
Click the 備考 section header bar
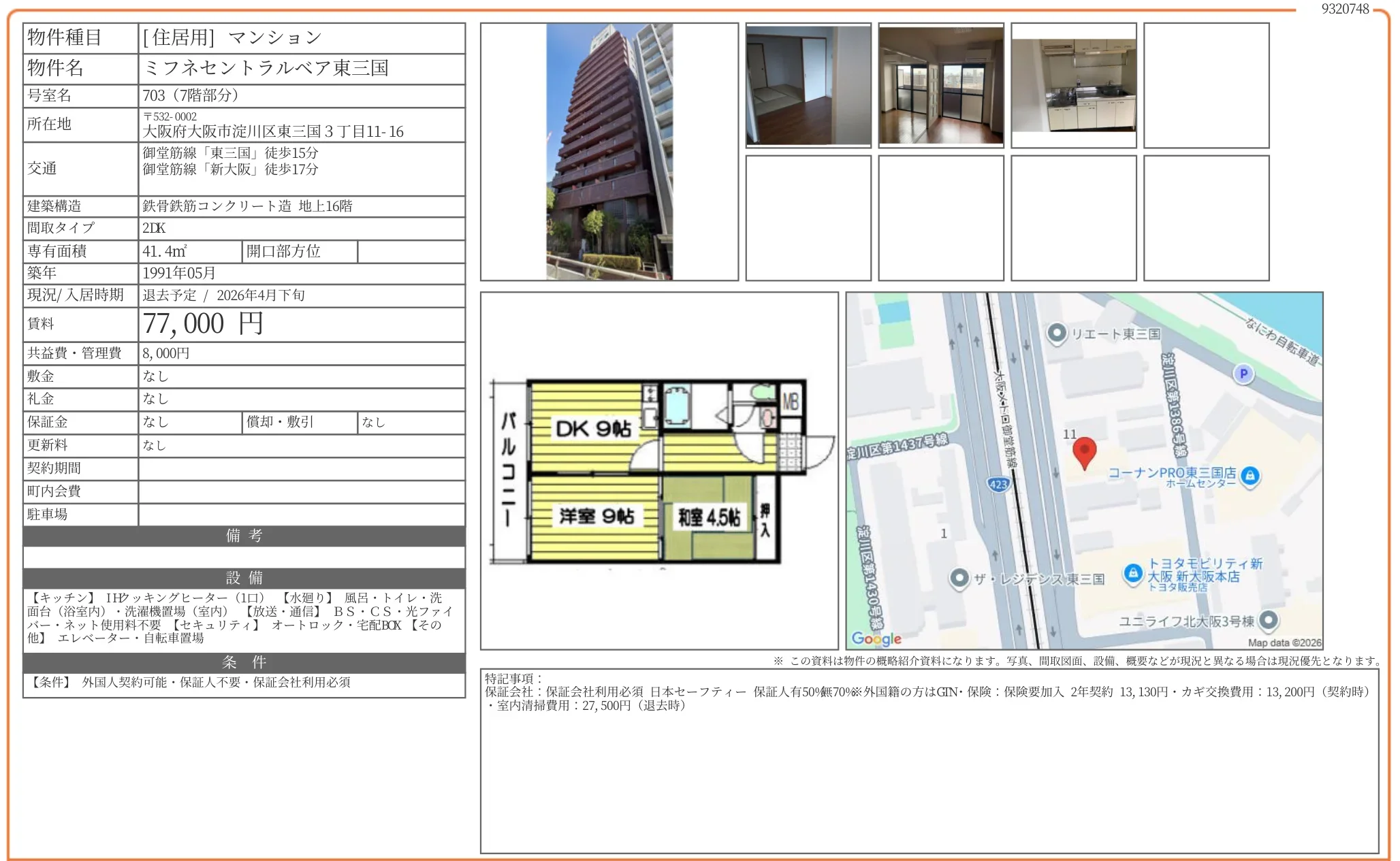(244, 536)
